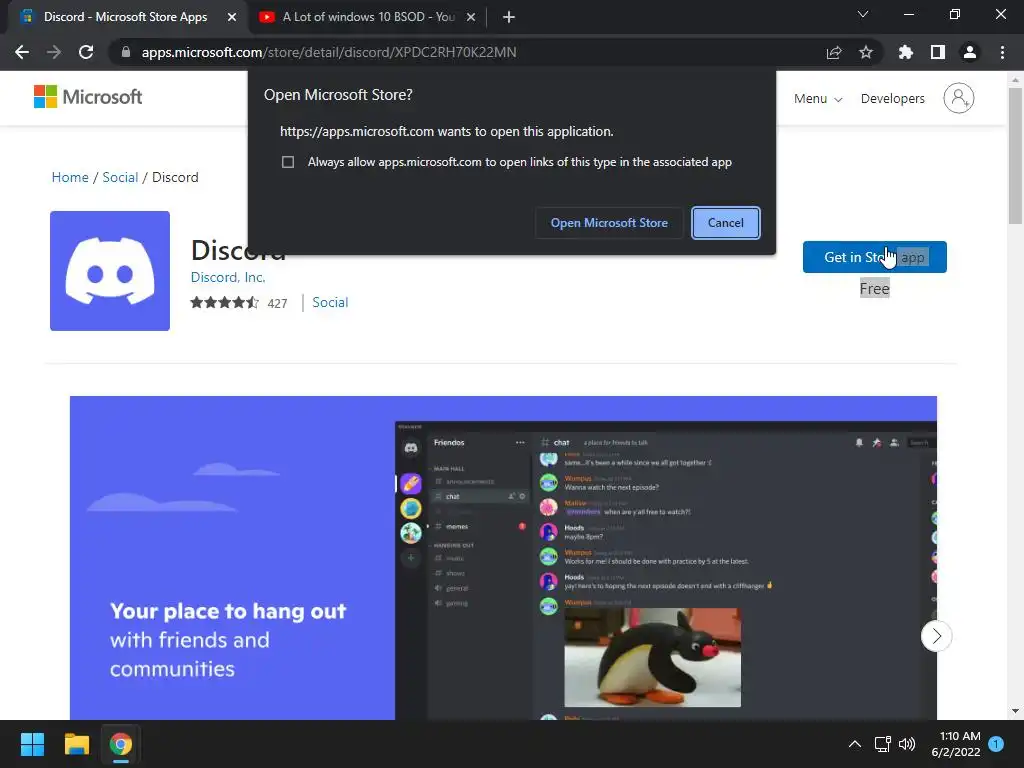This screenshot has height=768, width=1024.
Task: Close the YouTube BSOD tab
Action: pyautogui.click(x=471, y=17)
